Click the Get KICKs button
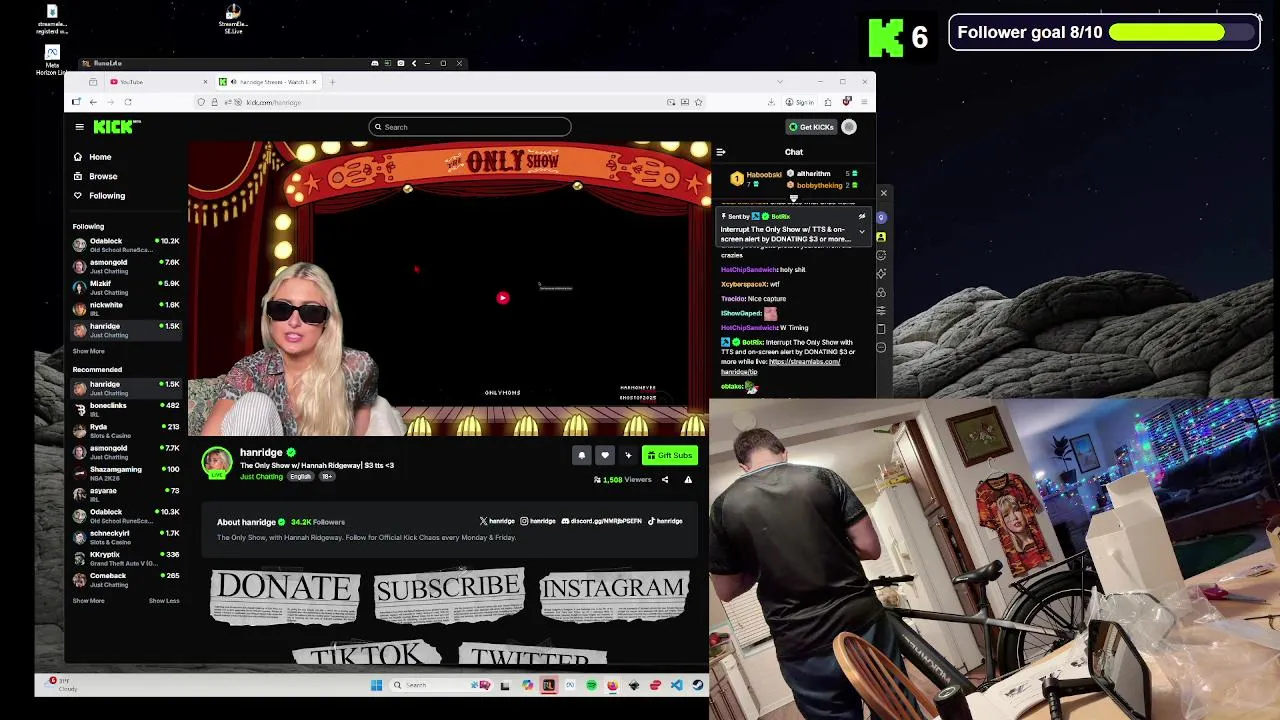The width and height of the screenshot is (1280, 720). point(810,127)
